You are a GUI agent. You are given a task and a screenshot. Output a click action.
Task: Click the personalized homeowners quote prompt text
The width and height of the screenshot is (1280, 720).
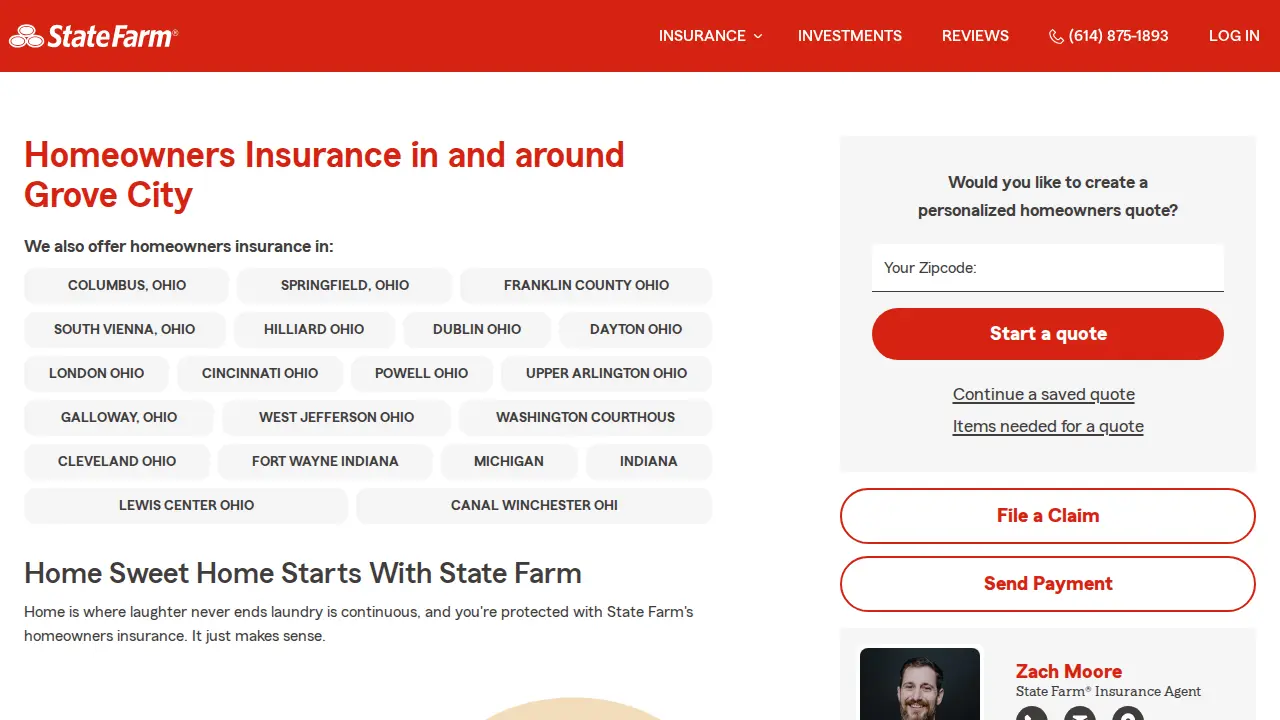1048,196
